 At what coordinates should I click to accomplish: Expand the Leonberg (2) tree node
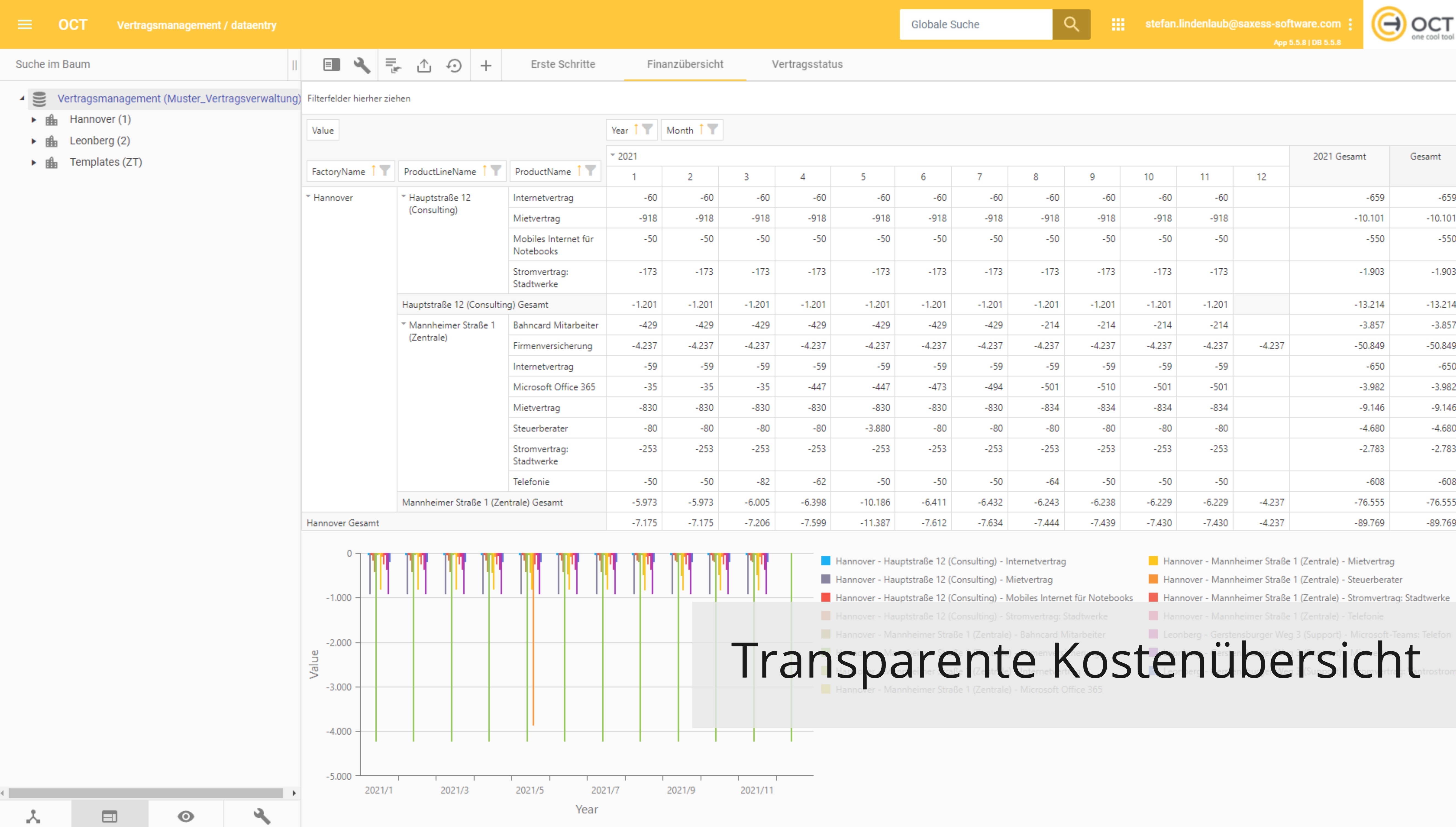(33, 141)
